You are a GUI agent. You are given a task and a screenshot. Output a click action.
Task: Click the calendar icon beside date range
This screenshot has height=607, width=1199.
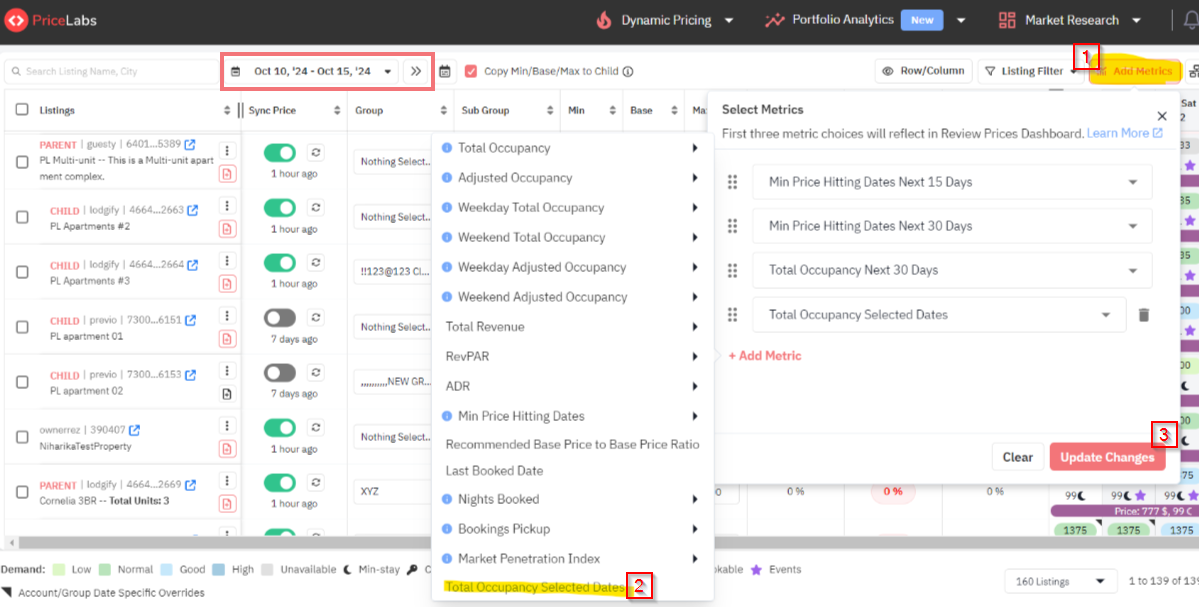click(445, 71)
